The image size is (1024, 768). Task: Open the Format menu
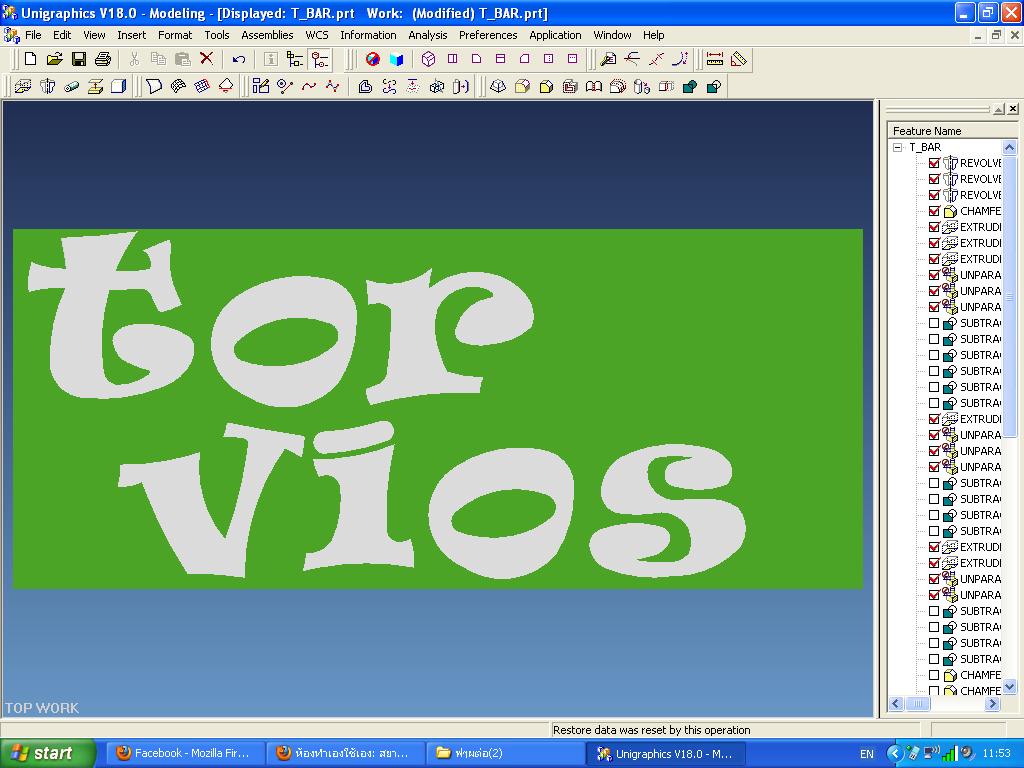(175, 35)
